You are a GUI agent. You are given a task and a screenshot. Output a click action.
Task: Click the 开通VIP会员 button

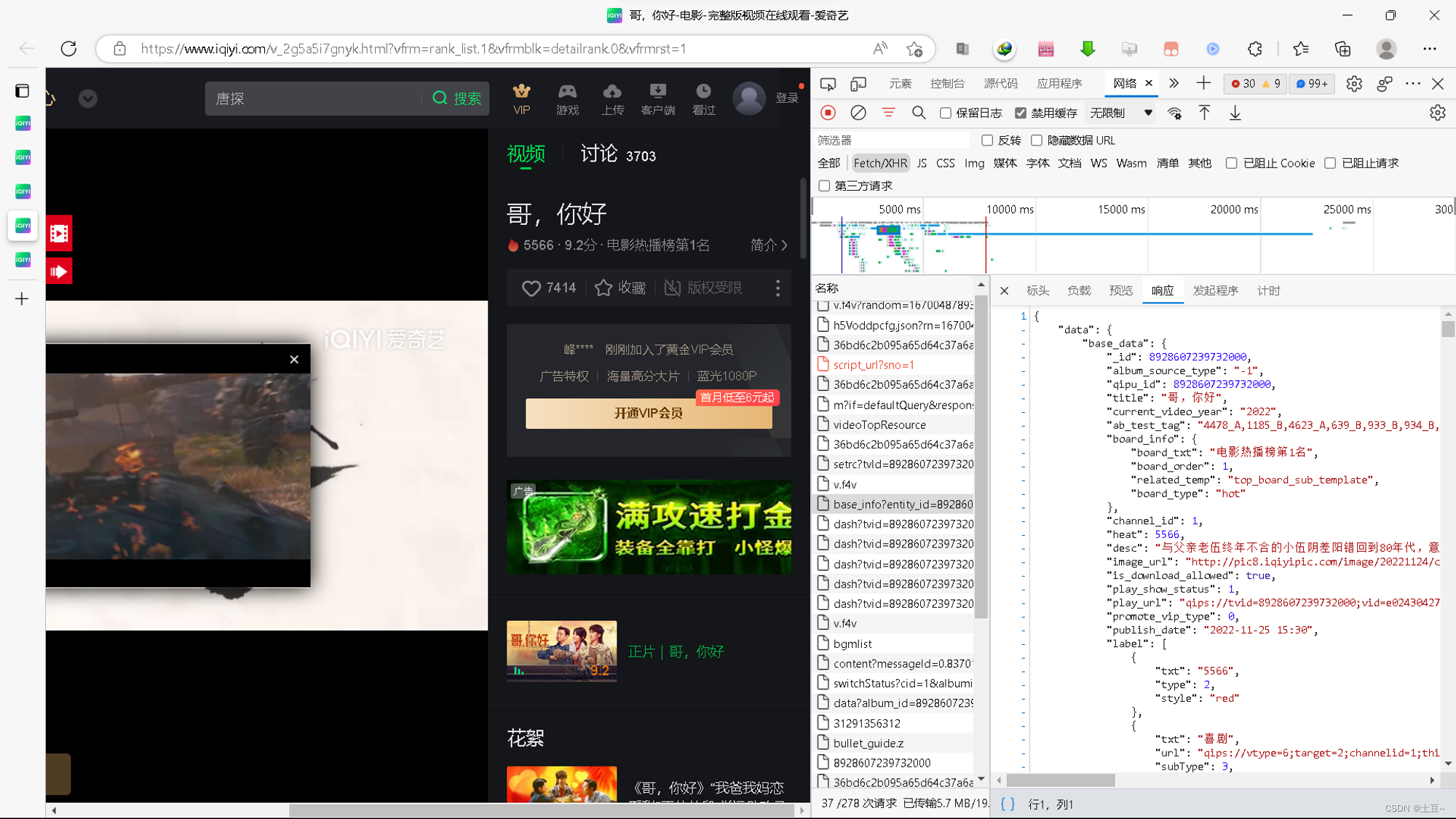pos(648,414)
